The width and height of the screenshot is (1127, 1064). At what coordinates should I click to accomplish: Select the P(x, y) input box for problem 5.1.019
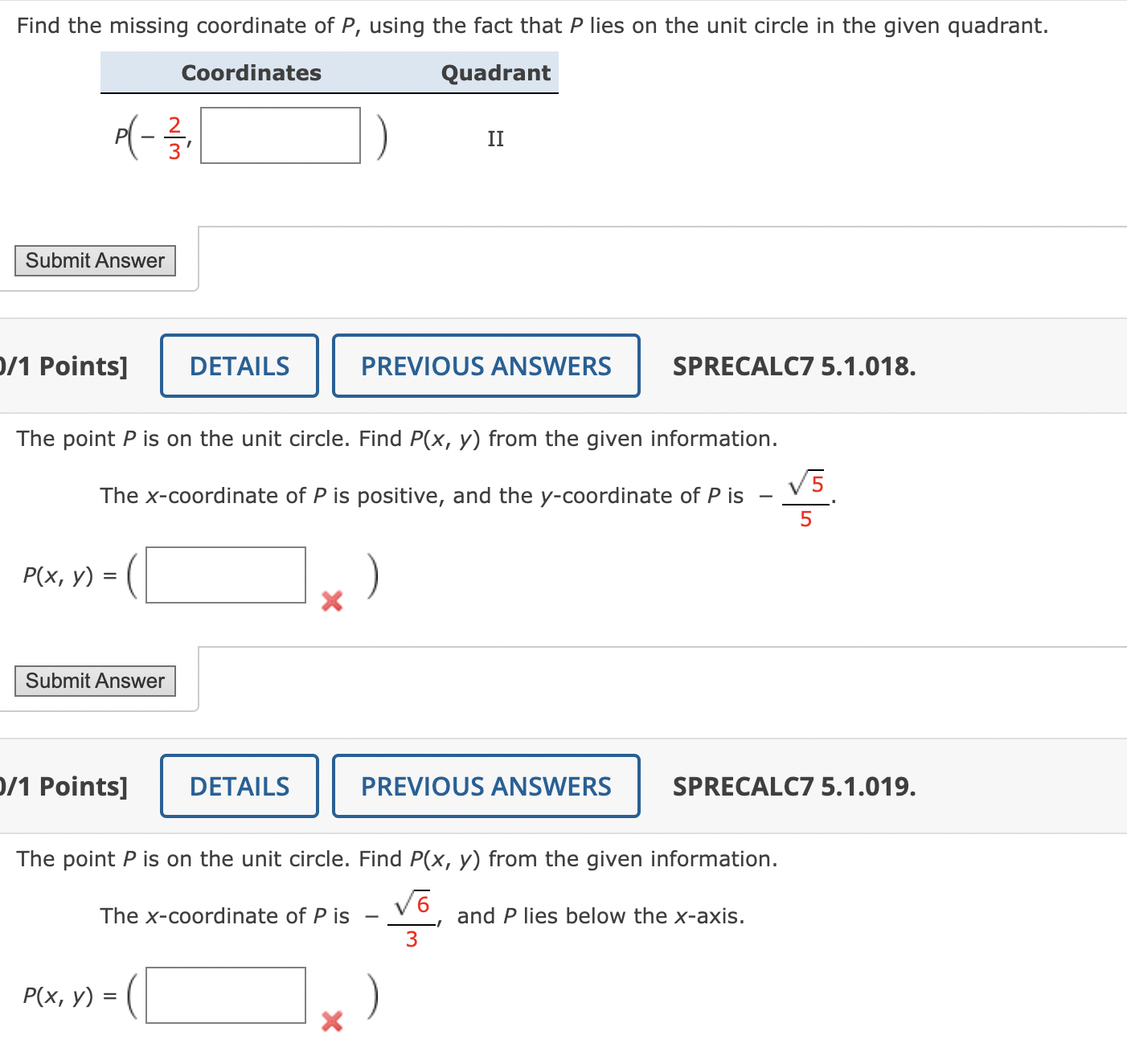[x=225, y=996]
